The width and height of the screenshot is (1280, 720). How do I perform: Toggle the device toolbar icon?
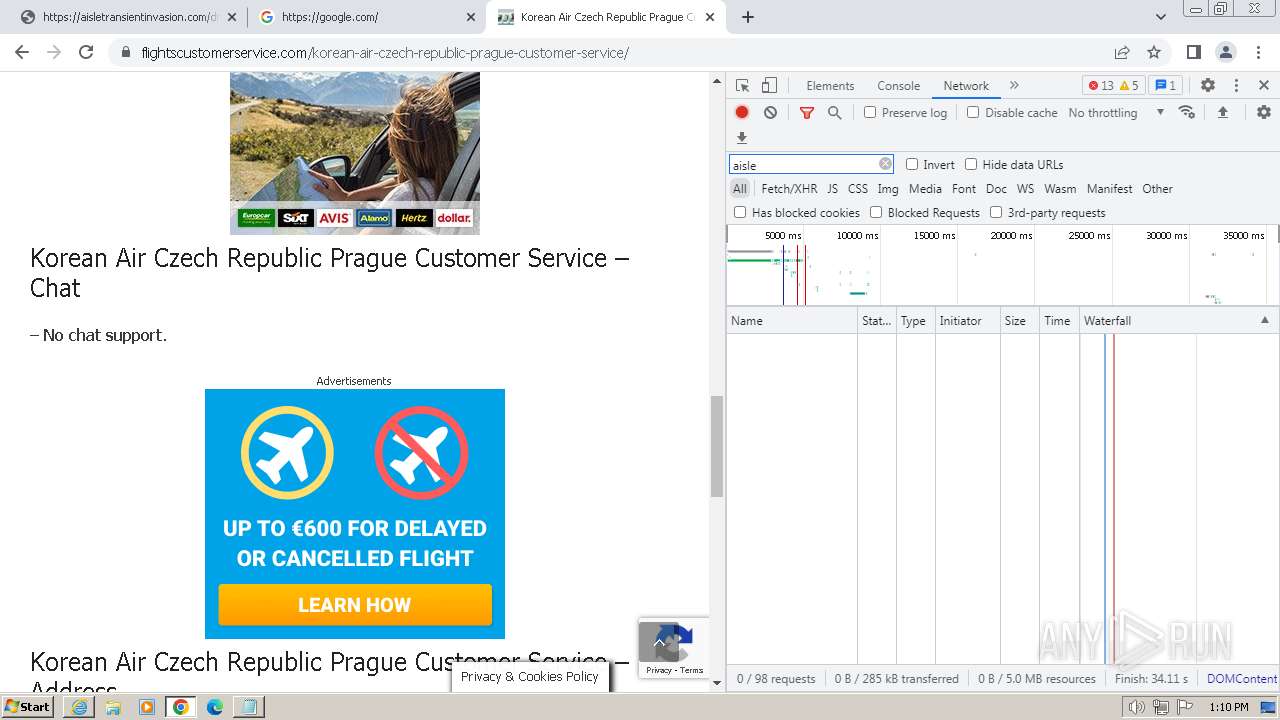[769, 85]
